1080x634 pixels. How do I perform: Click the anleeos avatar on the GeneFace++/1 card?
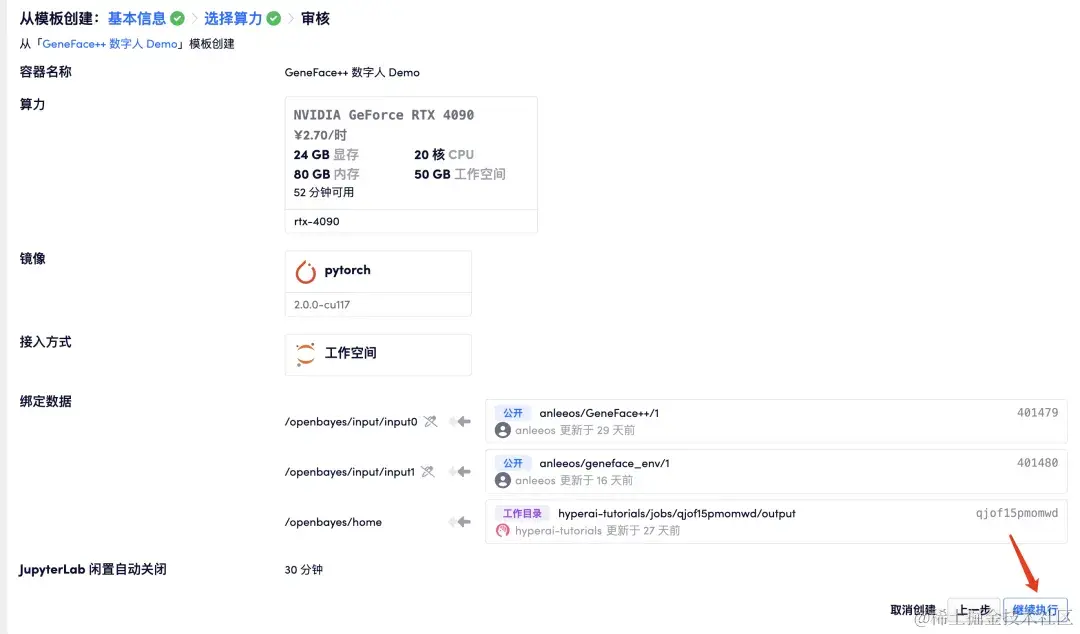click(502, 429)
